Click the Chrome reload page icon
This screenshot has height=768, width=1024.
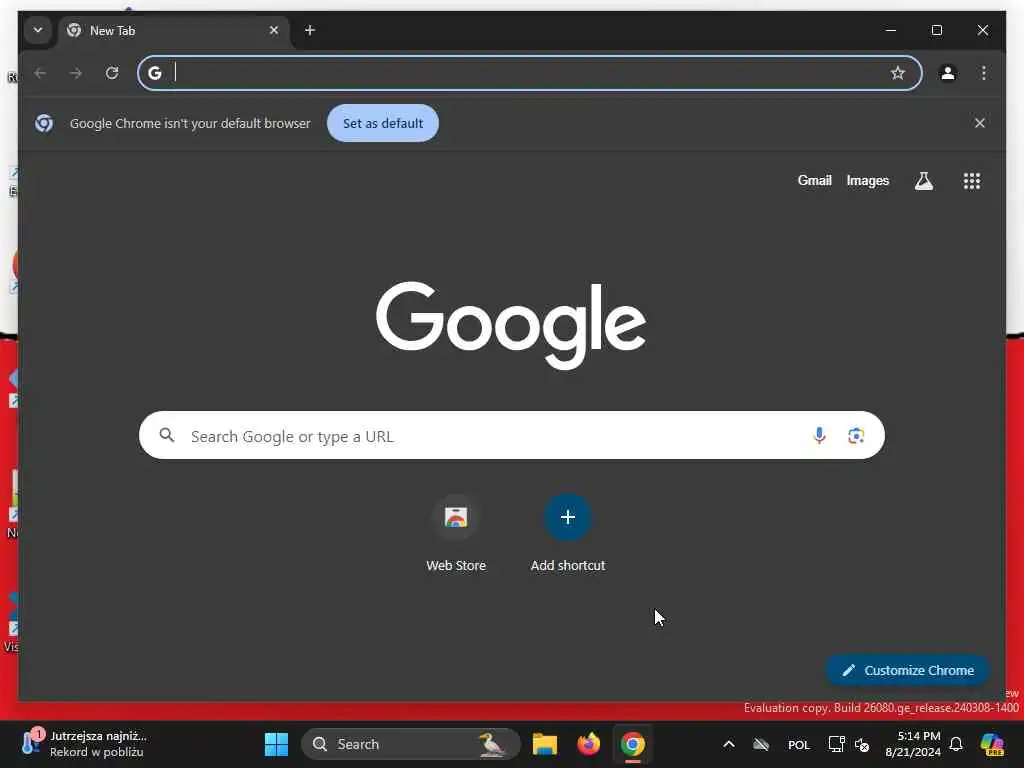click(112, 73)
